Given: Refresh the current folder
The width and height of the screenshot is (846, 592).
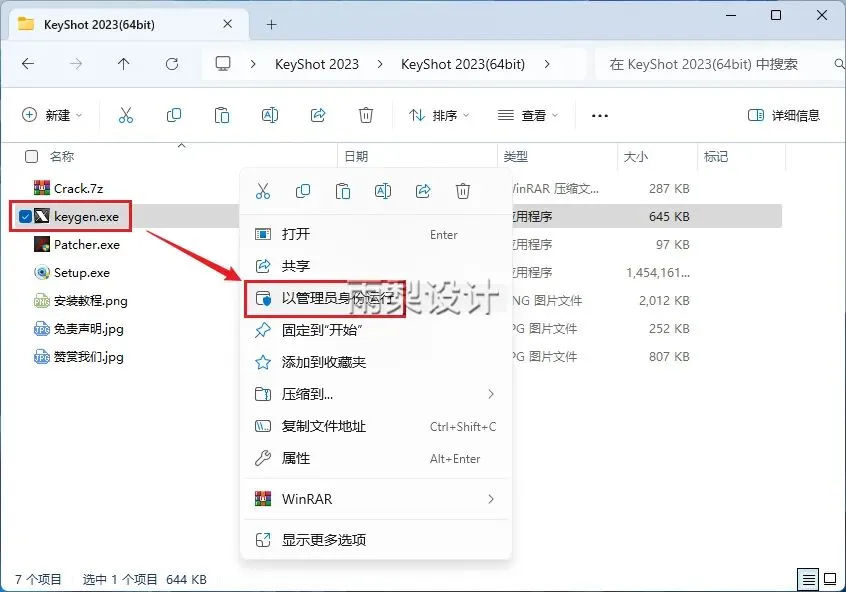Looking at the screenshot, I should [172, 64].
